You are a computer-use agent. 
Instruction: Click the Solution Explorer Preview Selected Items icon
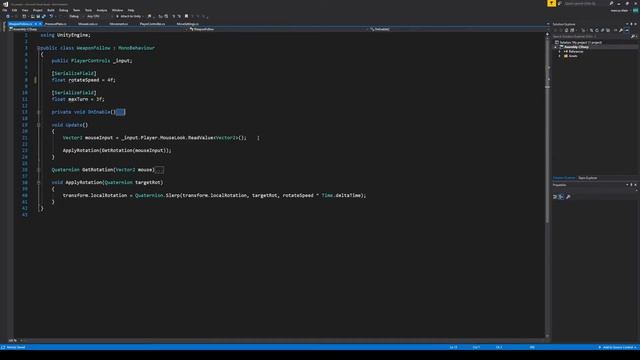[627, 30]
